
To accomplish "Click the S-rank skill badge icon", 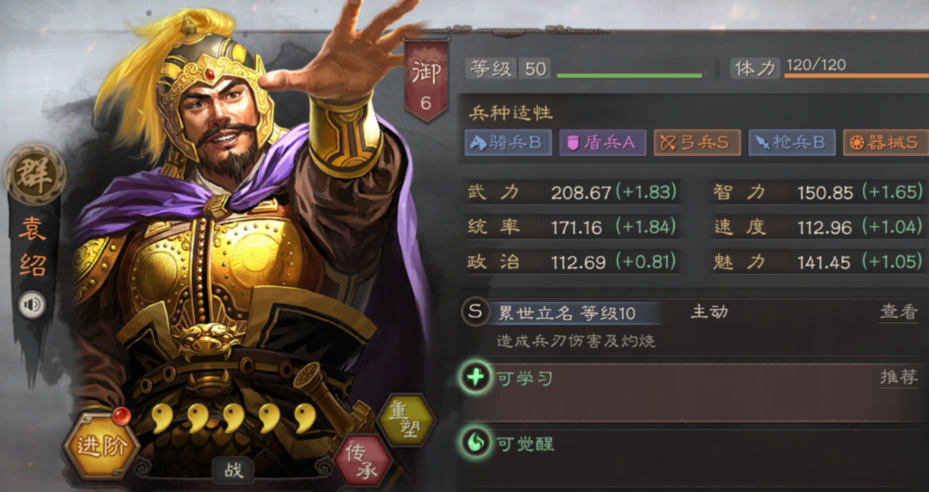I will 475,312.
